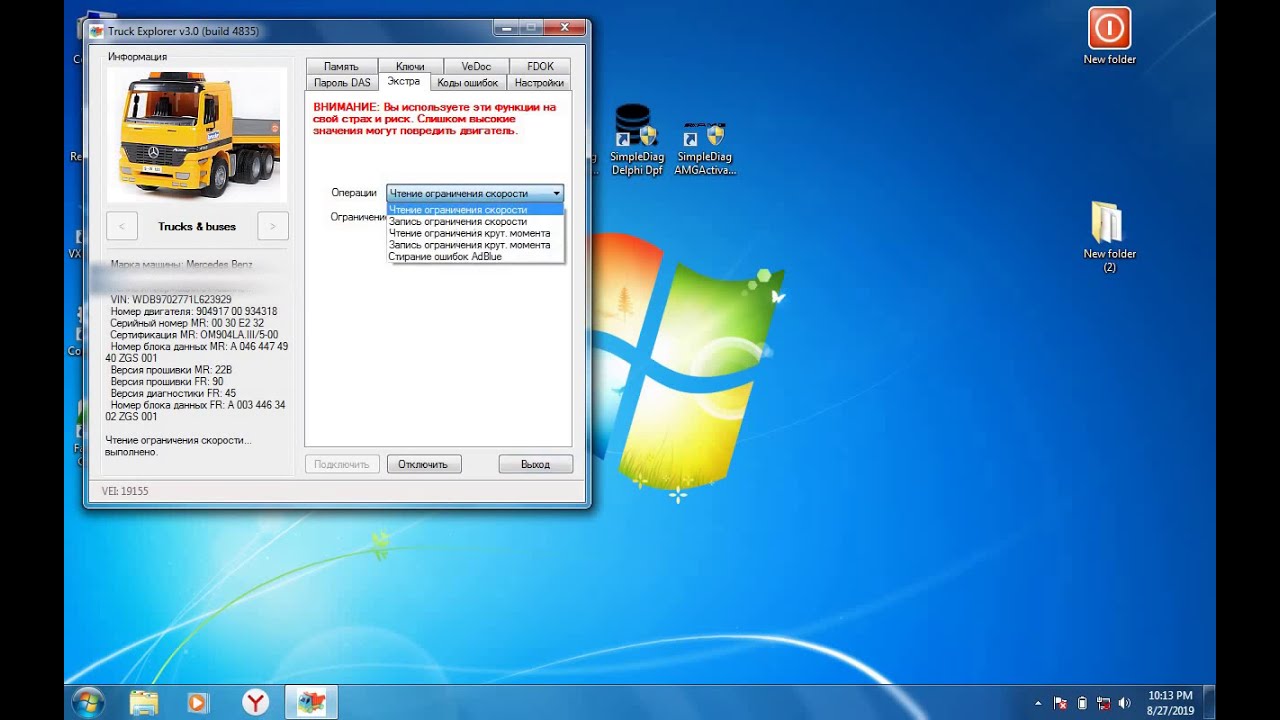
Task: Click the Trucks & buses label
Action: [197, 226]
